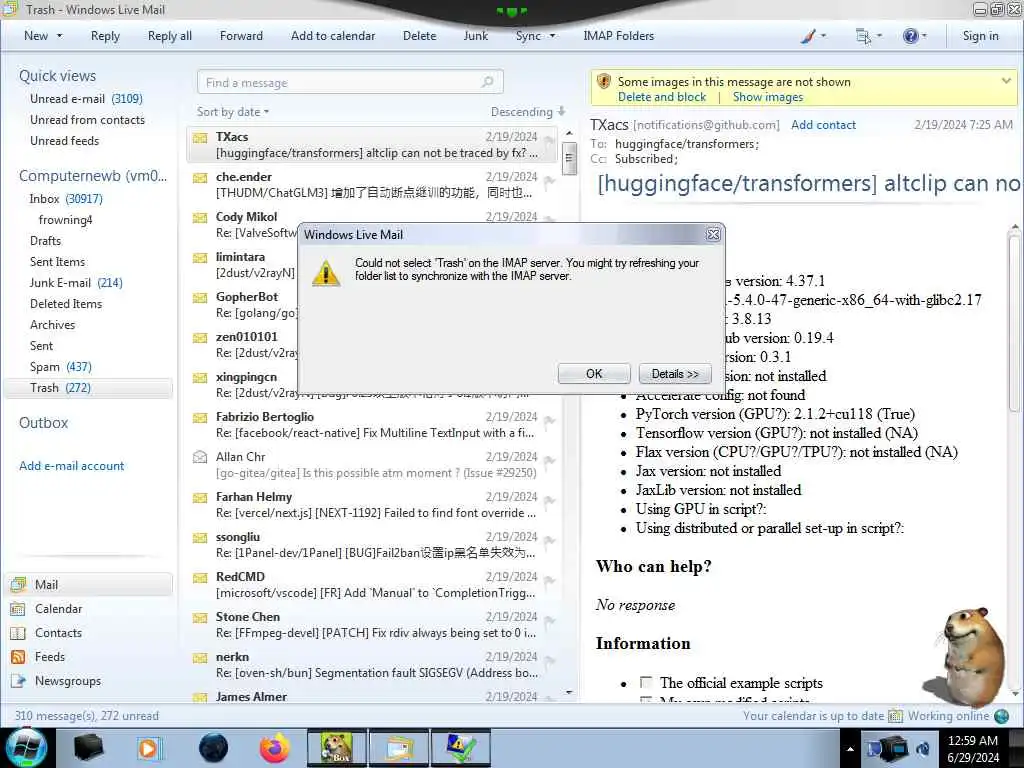The height and width of the screenshot is (768, 1024).
Task: Click Add to calendar in the toolbar
Action: (333, 36)
